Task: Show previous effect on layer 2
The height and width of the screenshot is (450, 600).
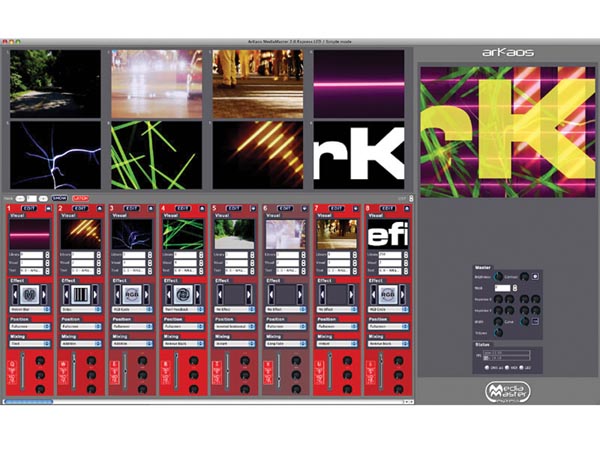Action: 66,294
